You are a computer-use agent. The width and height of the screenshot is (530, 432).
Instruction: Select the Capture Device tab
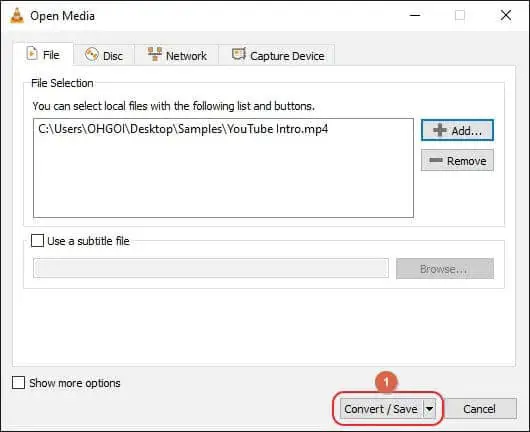277,55
